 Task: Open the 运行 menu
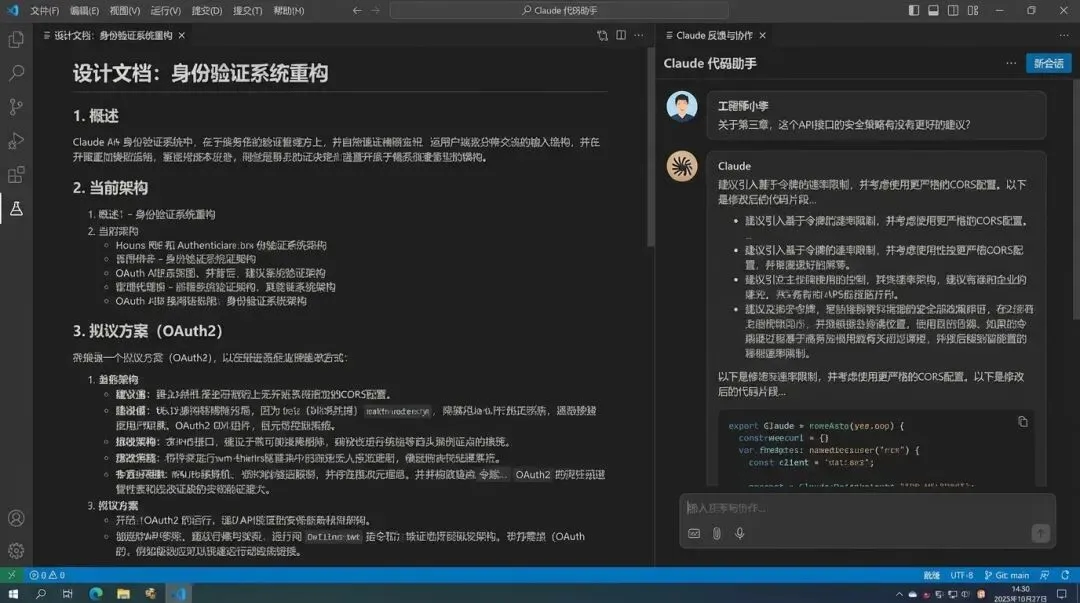tap(165, 10)
